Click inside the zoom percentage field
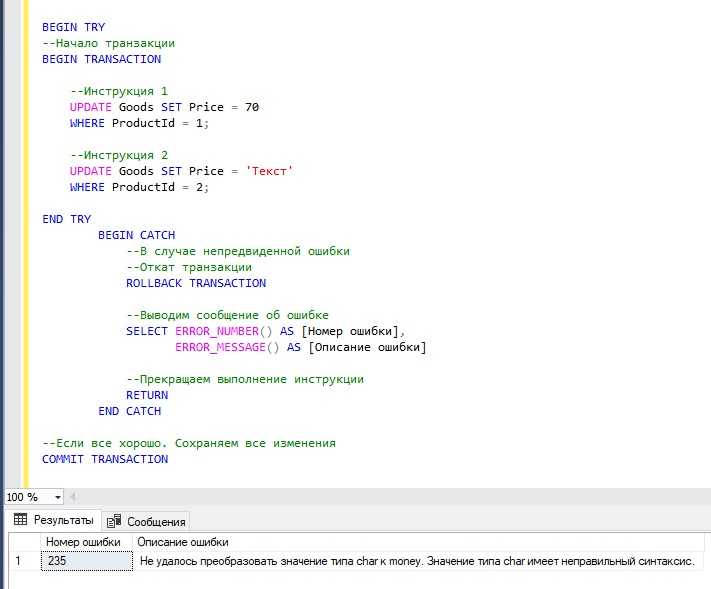The height and width of the screenshot is (589, 711). pyautogui.click(x=24, y=497)
